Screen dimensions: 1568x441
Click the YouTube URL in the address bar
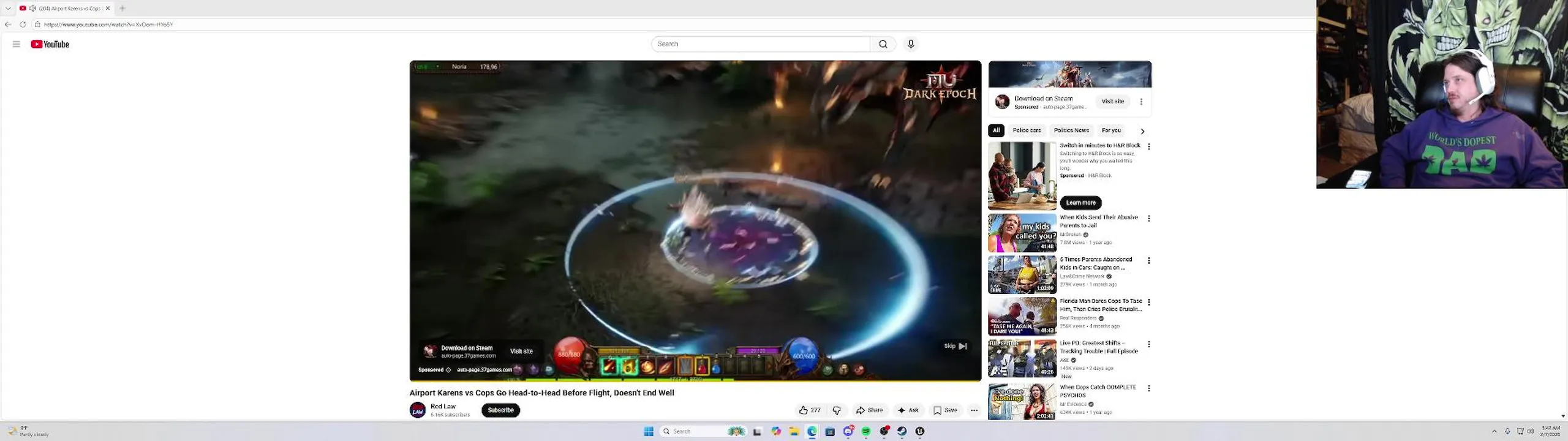108,24
